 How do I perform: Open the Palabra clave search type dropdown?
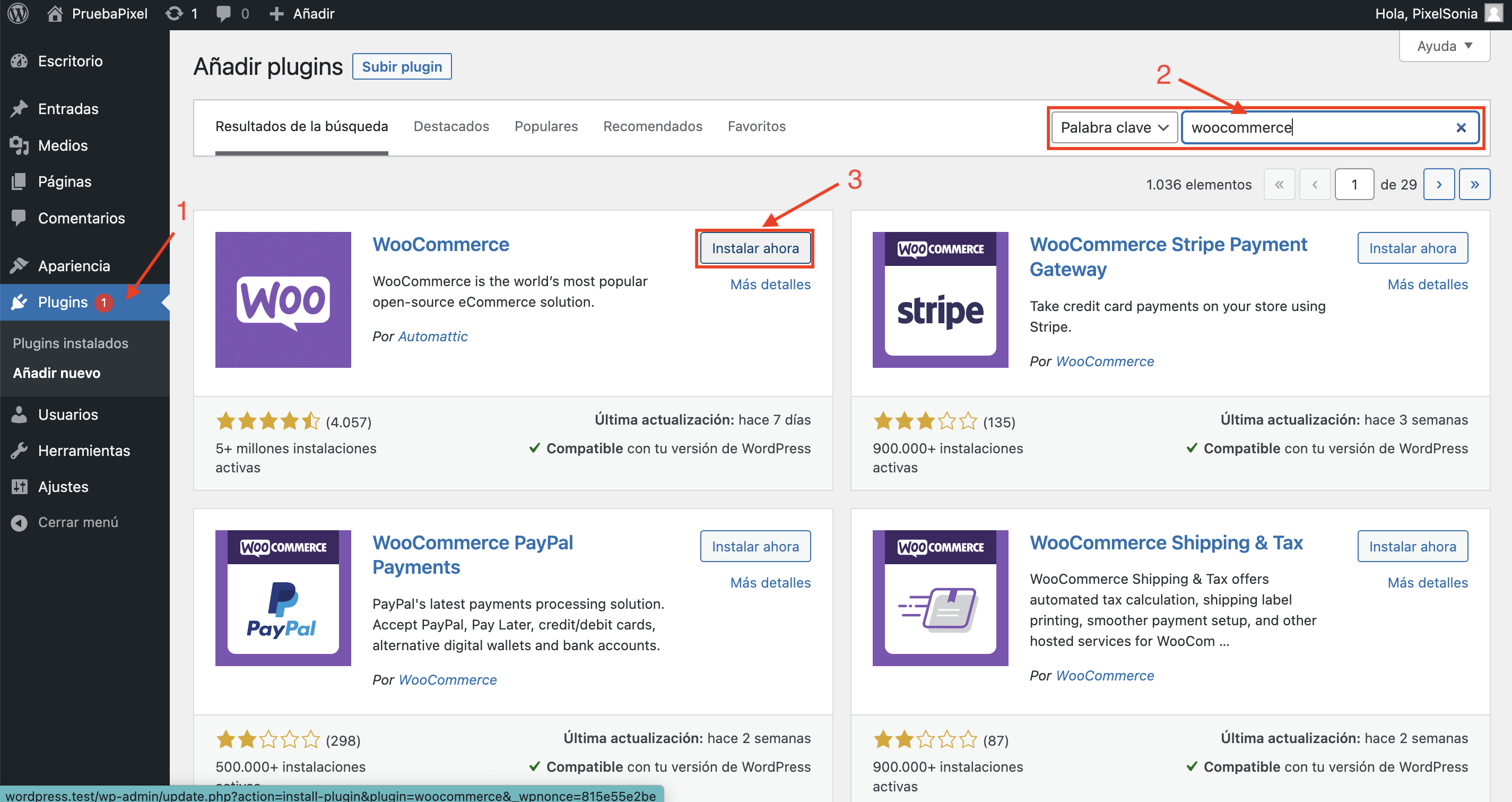click(x=1115, y=127)
